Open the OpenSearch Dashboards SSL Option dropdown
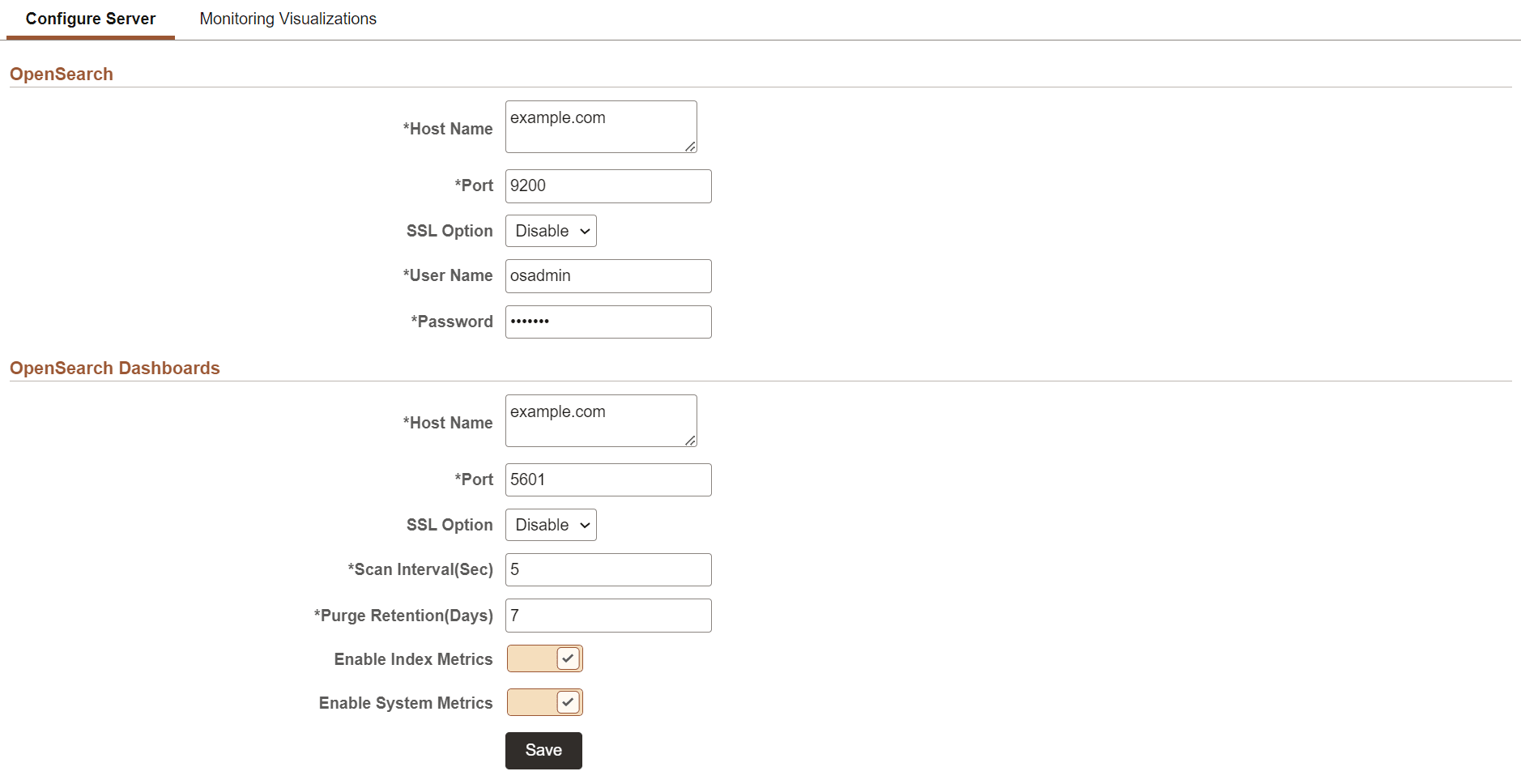 [550, 525]
